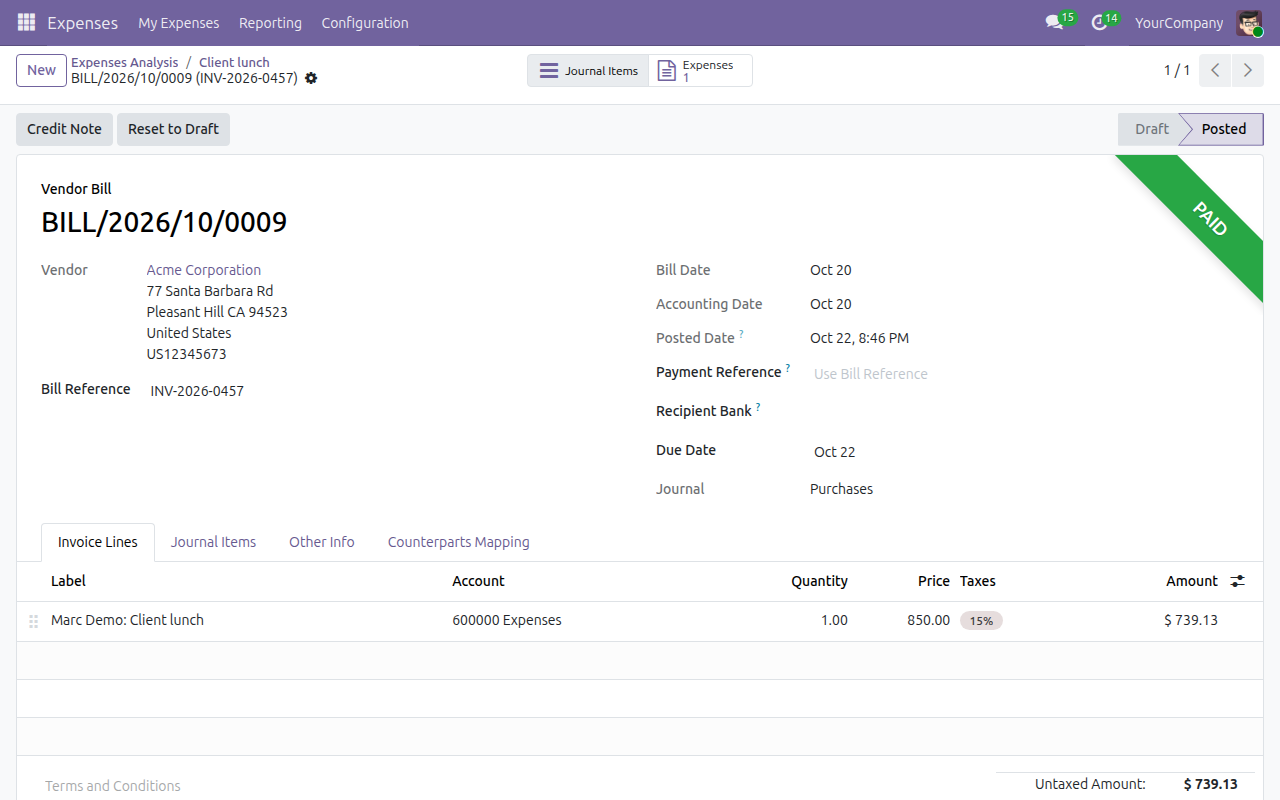Click the Untaxed Amount total value
Viewport: 1280px width, 800px height.
tap(1210, 784)
